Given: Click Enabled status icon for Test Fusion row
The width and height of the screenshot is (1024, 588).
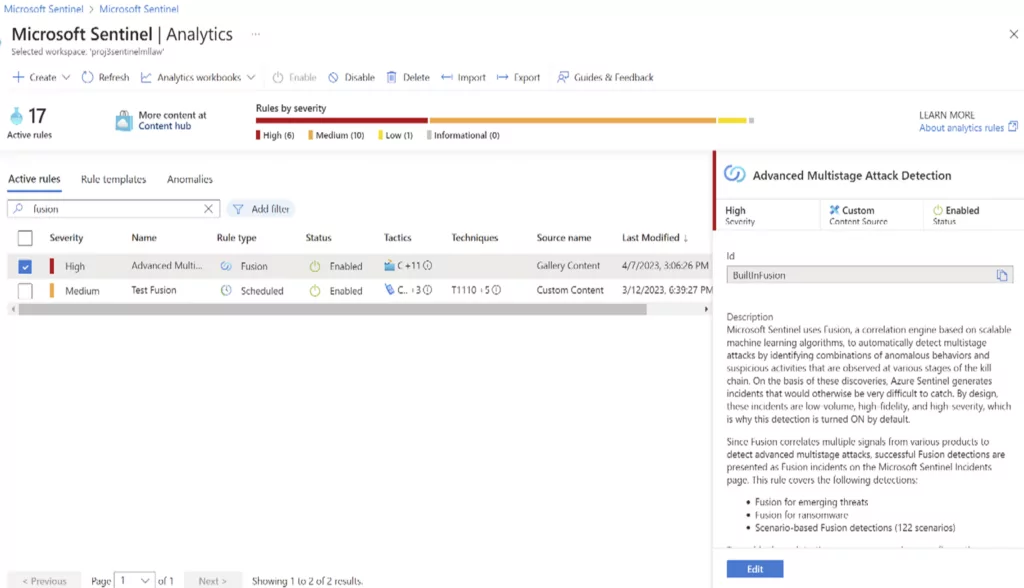Looking at the screenshot, I should pos(315,290).
